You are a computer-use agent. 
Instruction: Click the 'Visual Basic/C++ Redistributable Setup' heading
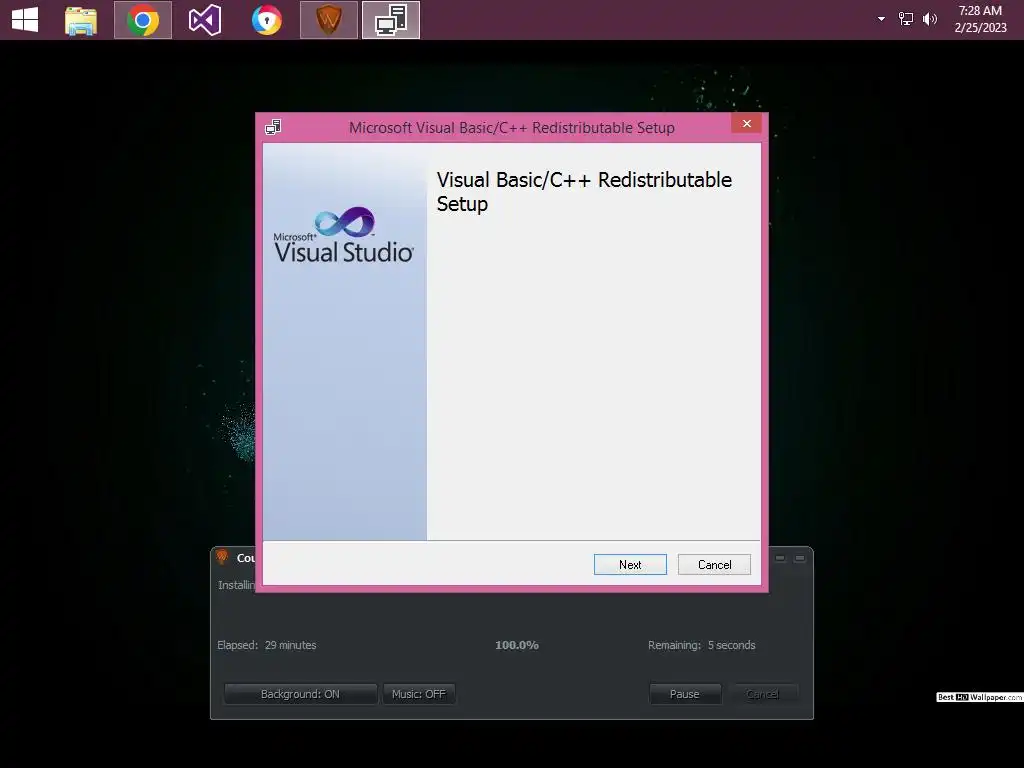click(x=584, y=191)
